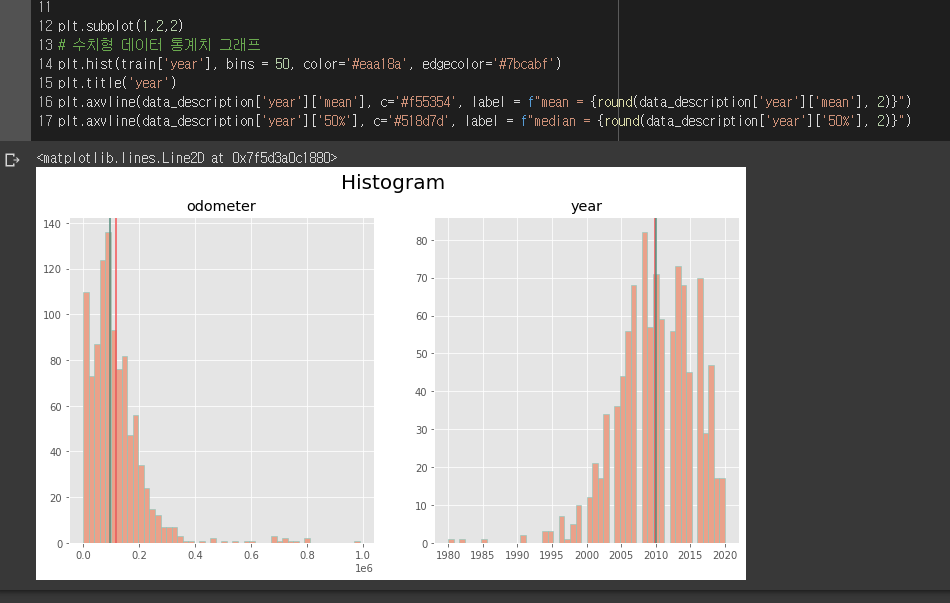The image size is (950, 603).
Task: Click the Histogram figure title
Action: click(393, 182)
